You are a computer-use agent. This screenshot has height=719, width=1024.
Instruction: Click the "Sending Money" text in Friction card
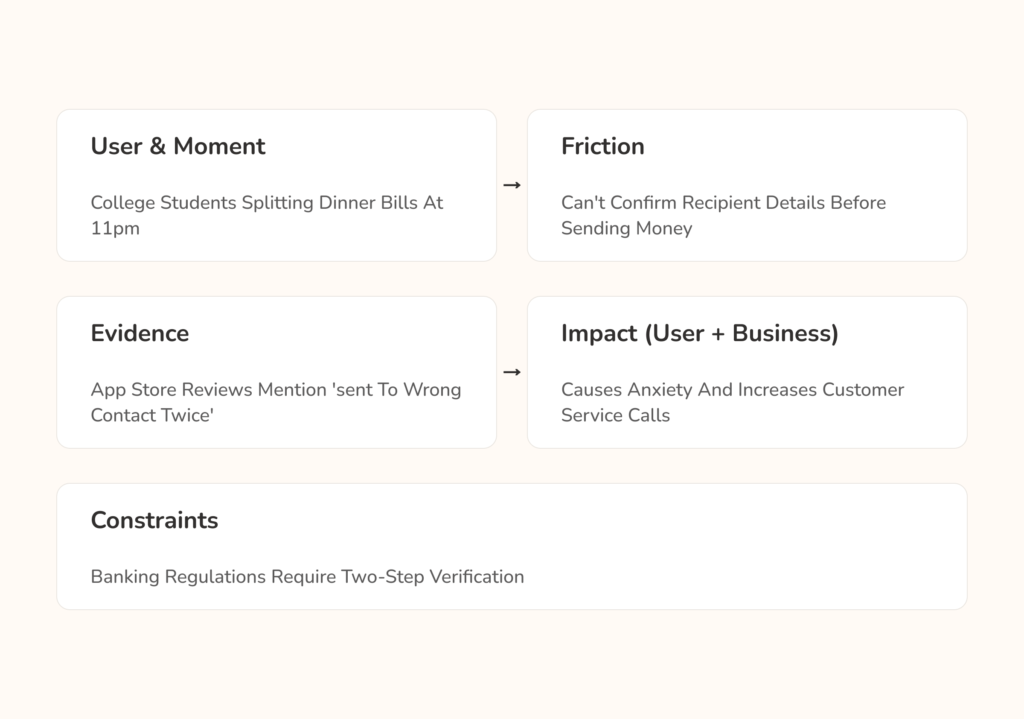coord(626,229)
